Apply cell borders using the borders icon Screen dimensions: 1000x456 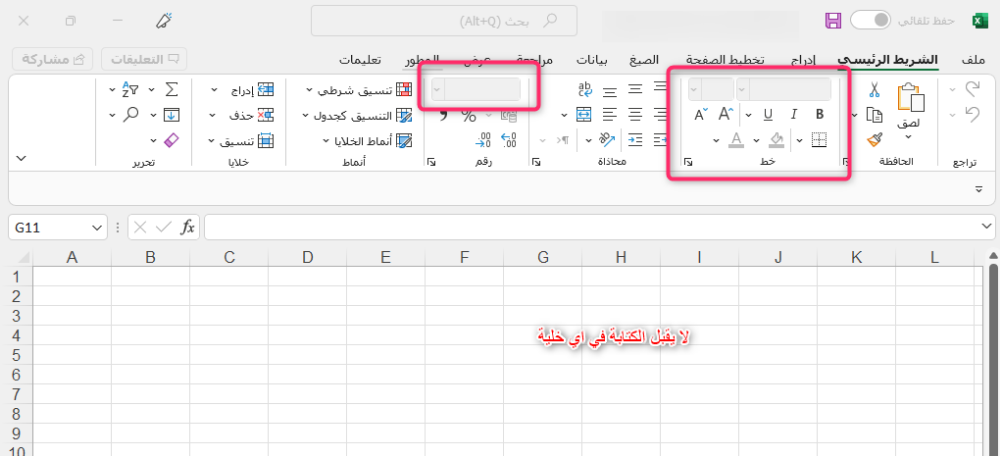819,140
